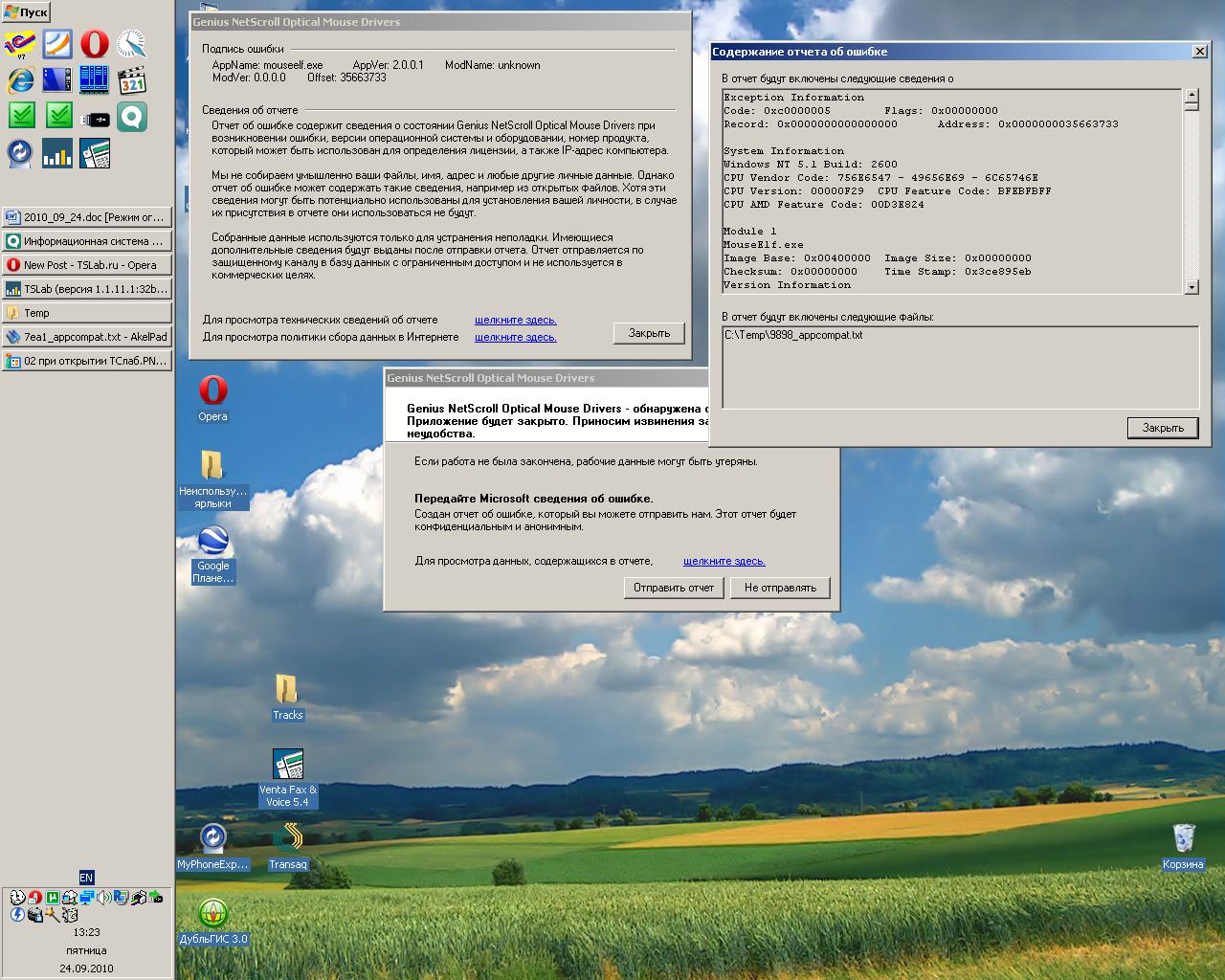This screenshot has height=980, width=1225.
Task: Click the scroll up arrow in exception info
Action: click(x=1192, y=96)
